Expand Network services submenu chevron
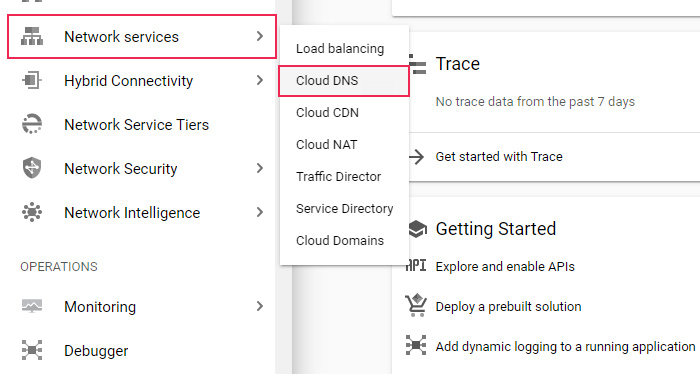Viewport: 700px width, 374px height. (x=260, y=36)
